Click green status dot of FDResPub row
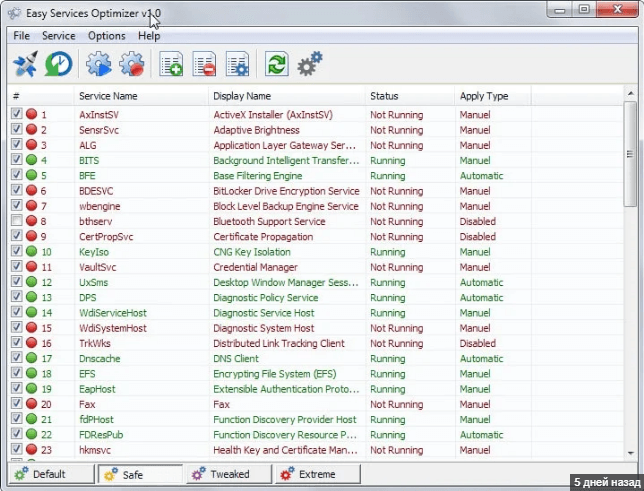644x491 pixels. click(32, 434)
